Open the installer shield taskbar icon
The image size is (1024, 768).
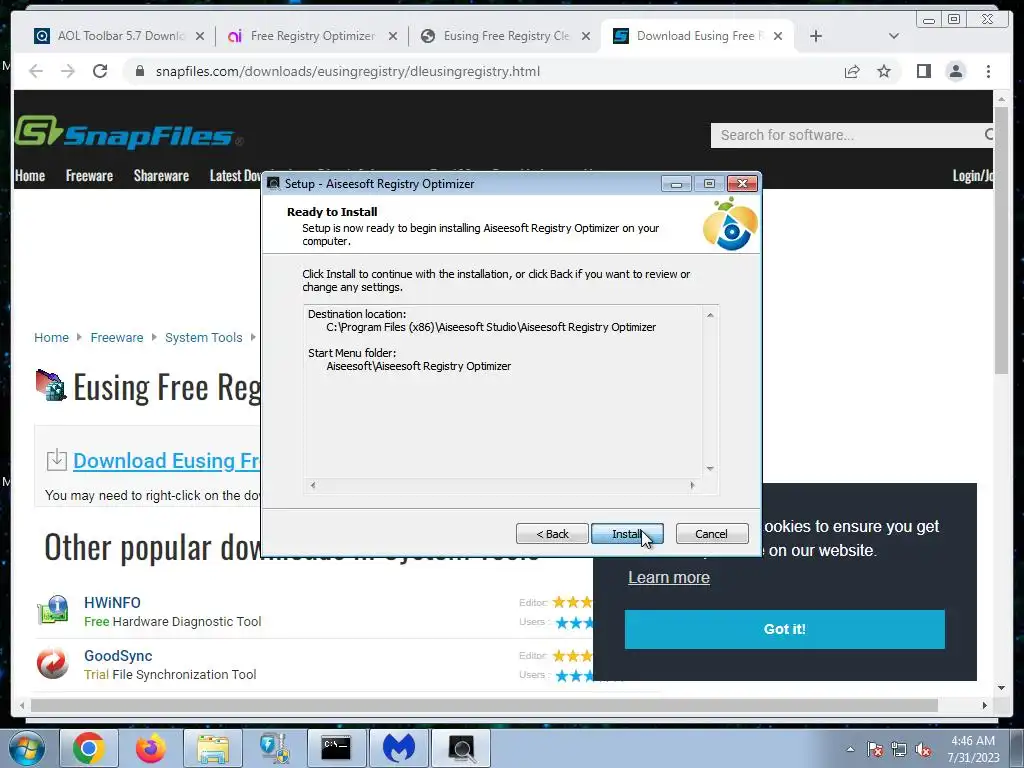pyautogui.click(x=275, y=748)
